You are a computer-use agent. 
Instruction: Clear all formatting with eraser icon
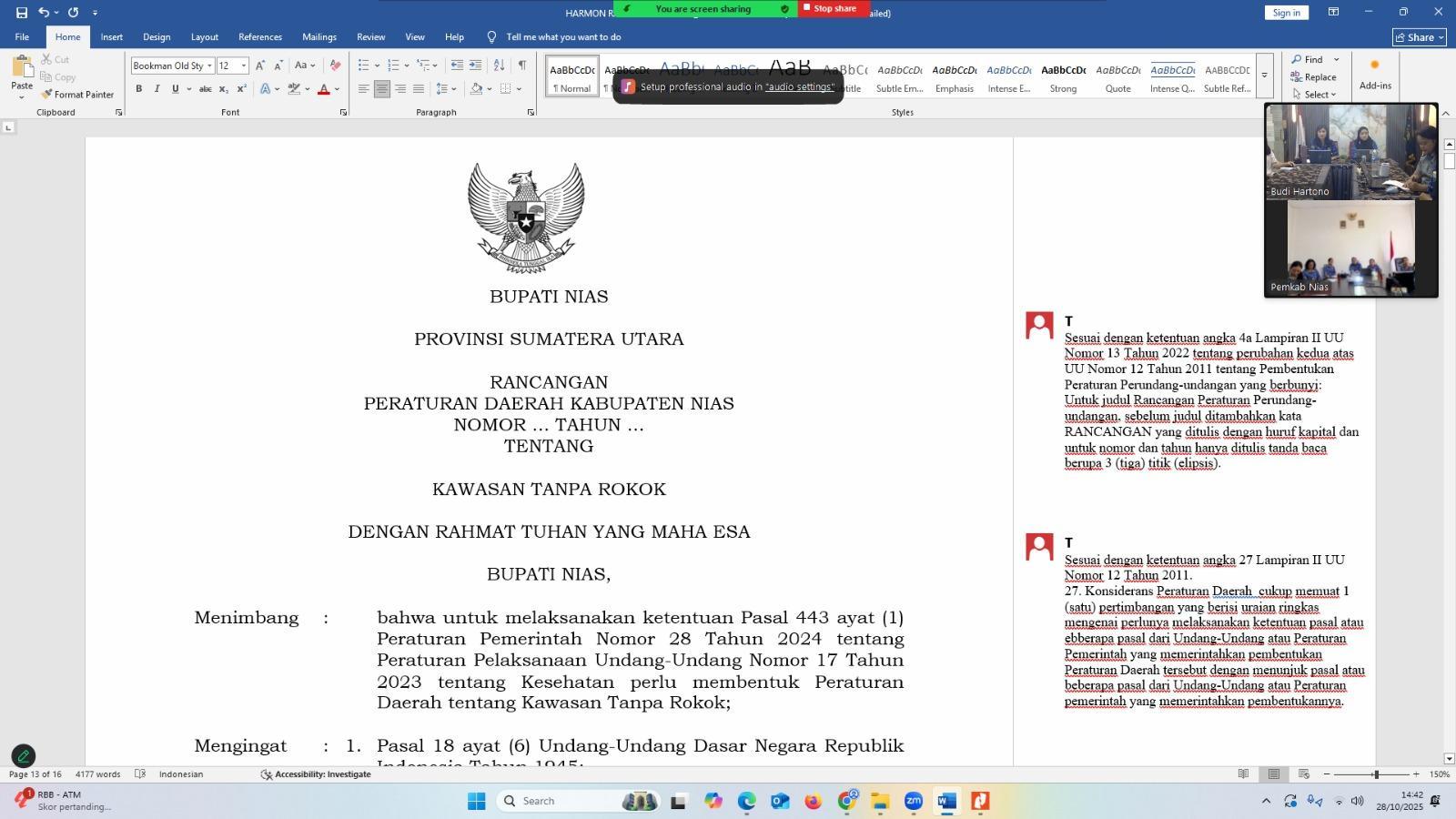[335, 66]
